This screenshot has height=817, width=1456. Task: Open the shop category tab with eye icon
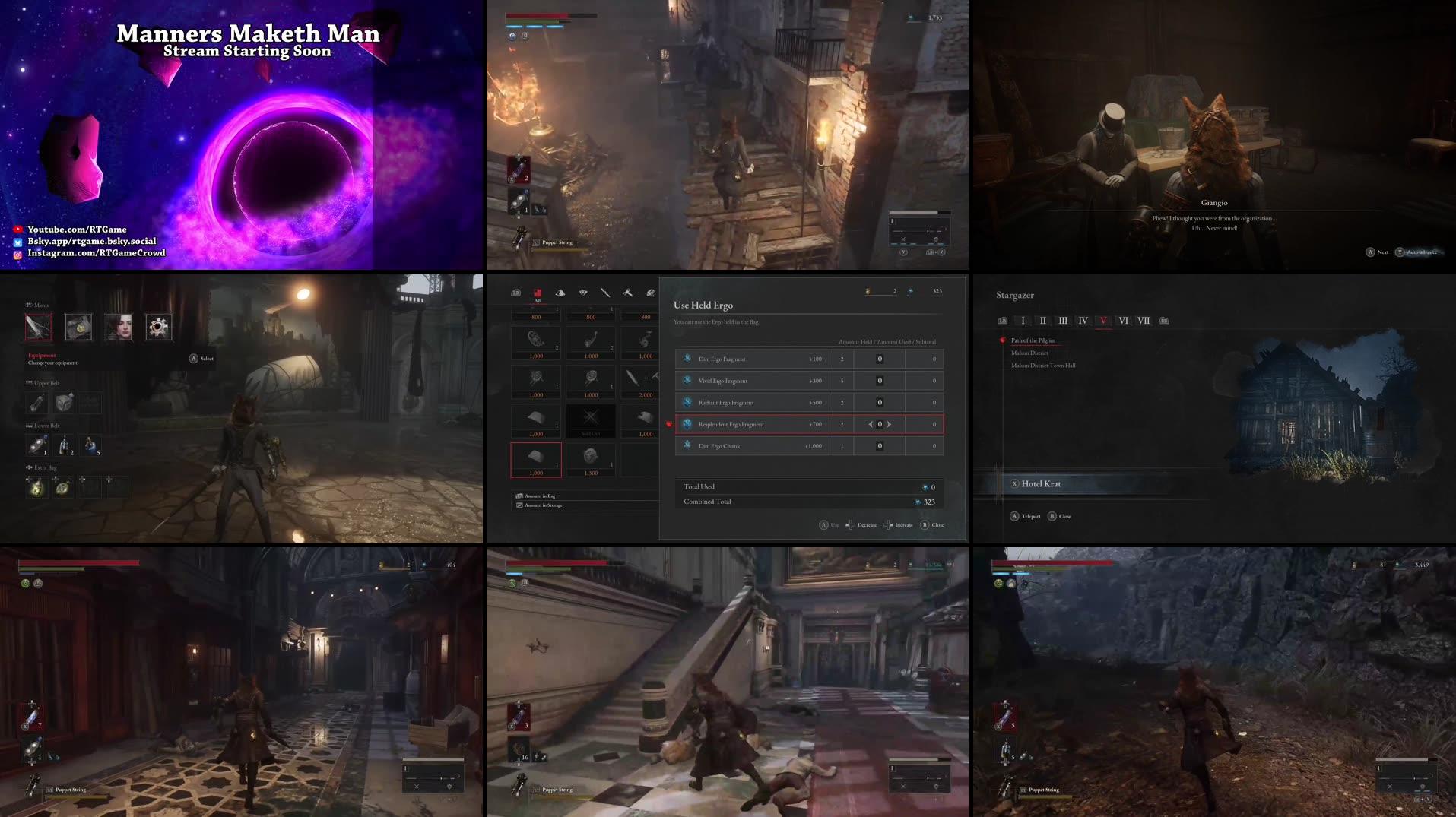tap(583, 293)
